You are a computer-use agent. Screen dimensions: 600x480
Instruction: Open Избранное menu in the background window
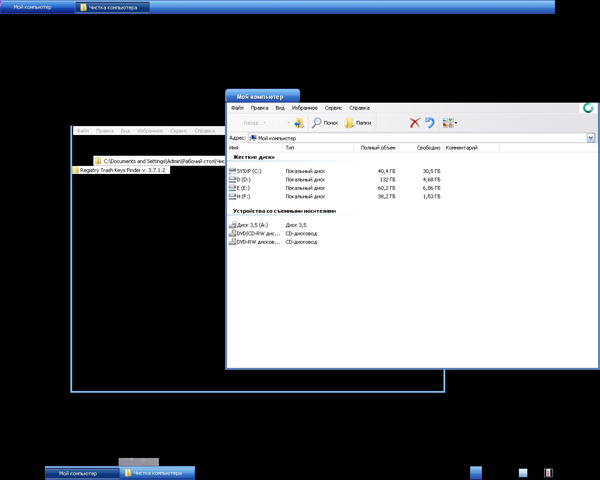pos(150,131)
